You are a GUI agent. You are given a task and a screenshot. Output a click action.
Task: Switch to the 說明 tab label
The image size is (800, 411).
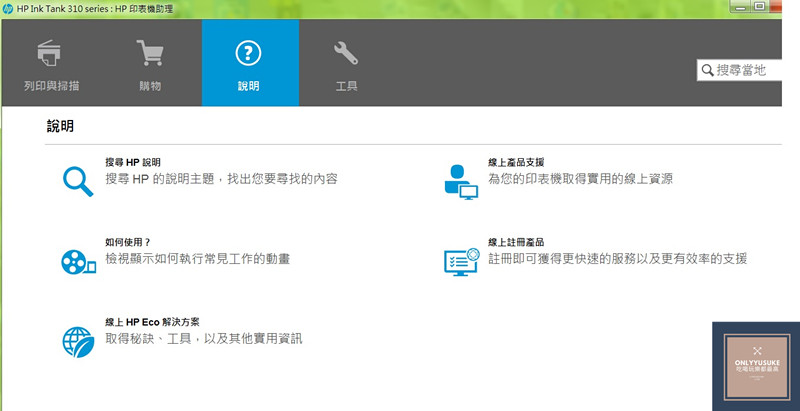click(x=248, y=86)
